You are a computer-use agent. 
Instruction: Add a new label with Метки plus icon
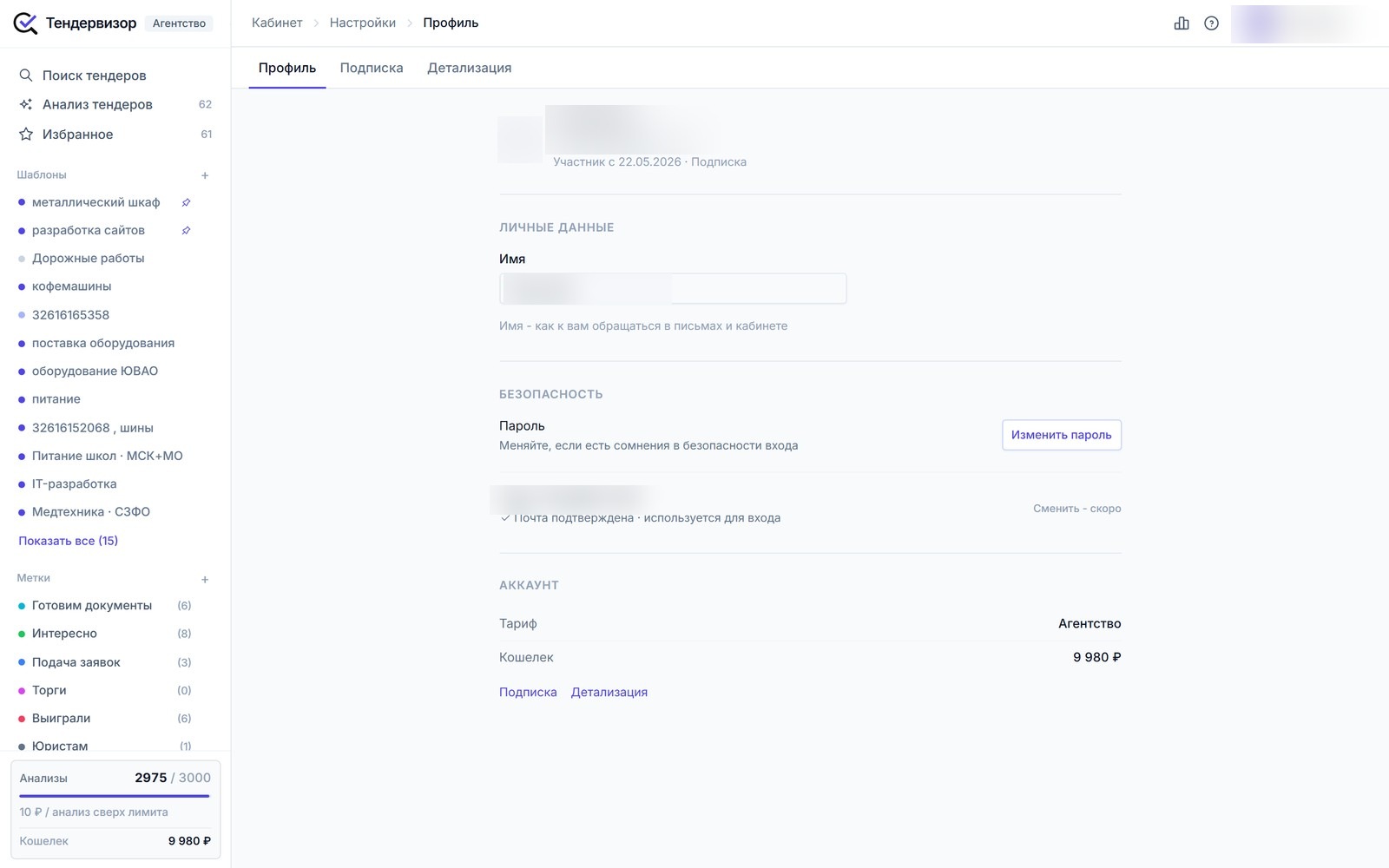pyautogui.click(x=205, y=579)
